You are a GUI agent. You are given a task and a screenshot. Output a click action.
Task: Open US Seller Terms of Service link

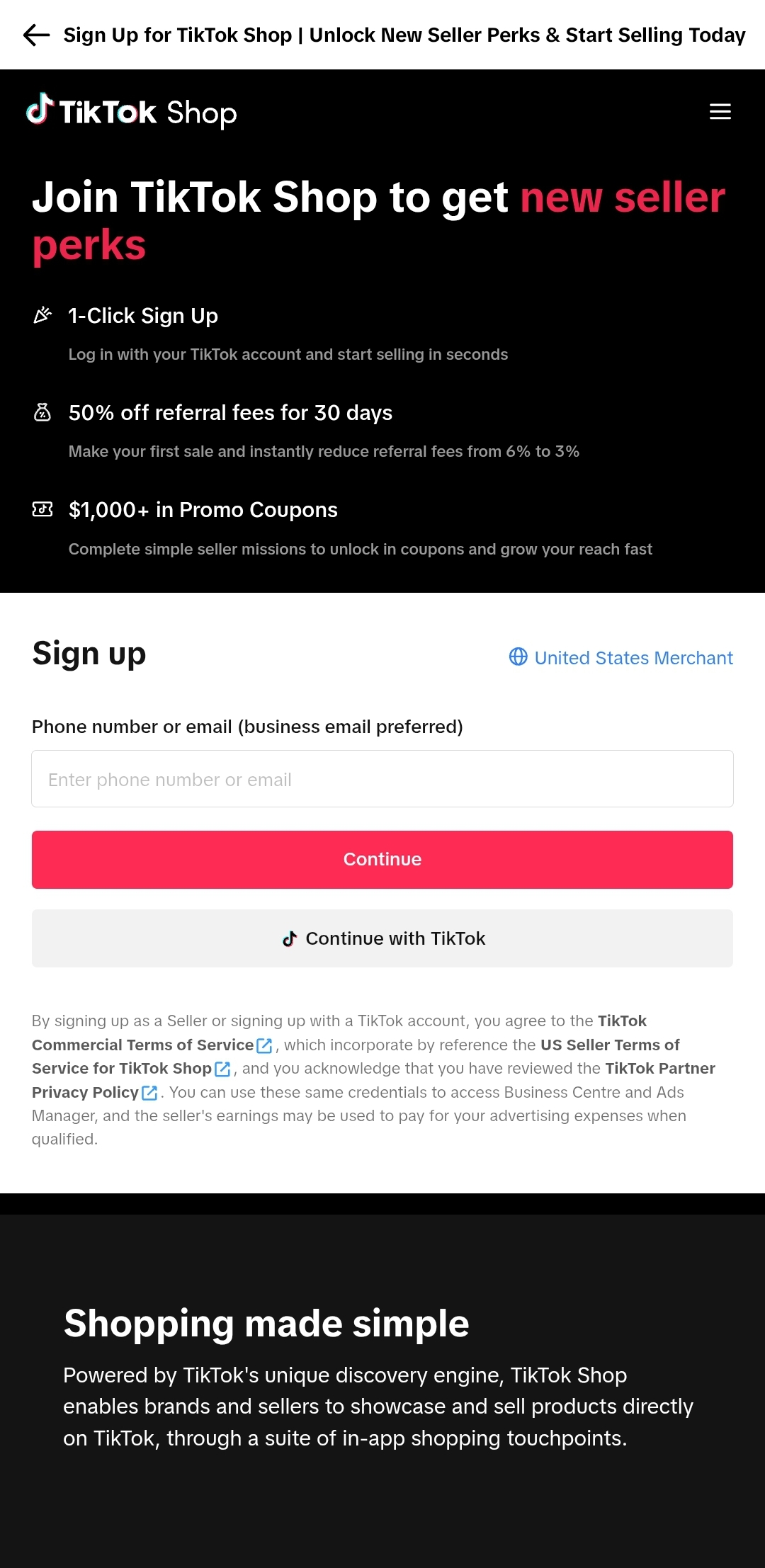(355, 1056)
